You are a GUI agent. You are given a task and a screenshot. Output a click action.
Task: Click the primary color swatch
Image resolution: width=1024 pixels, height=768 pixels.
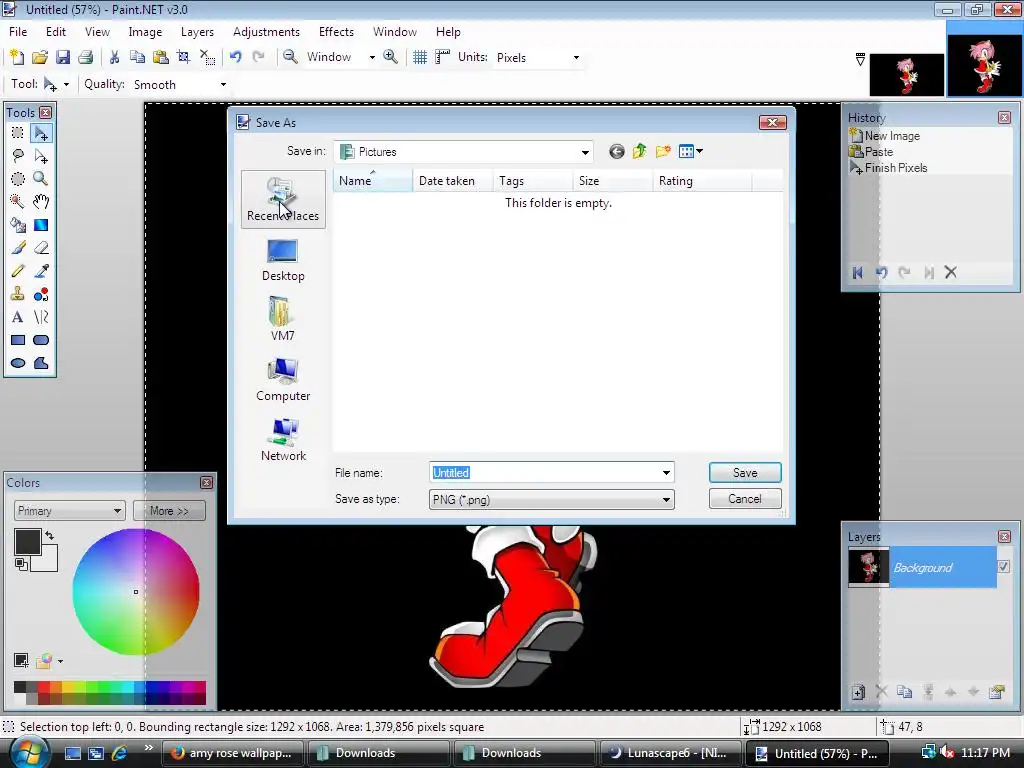pyautogui.click(x=27, y=542)
